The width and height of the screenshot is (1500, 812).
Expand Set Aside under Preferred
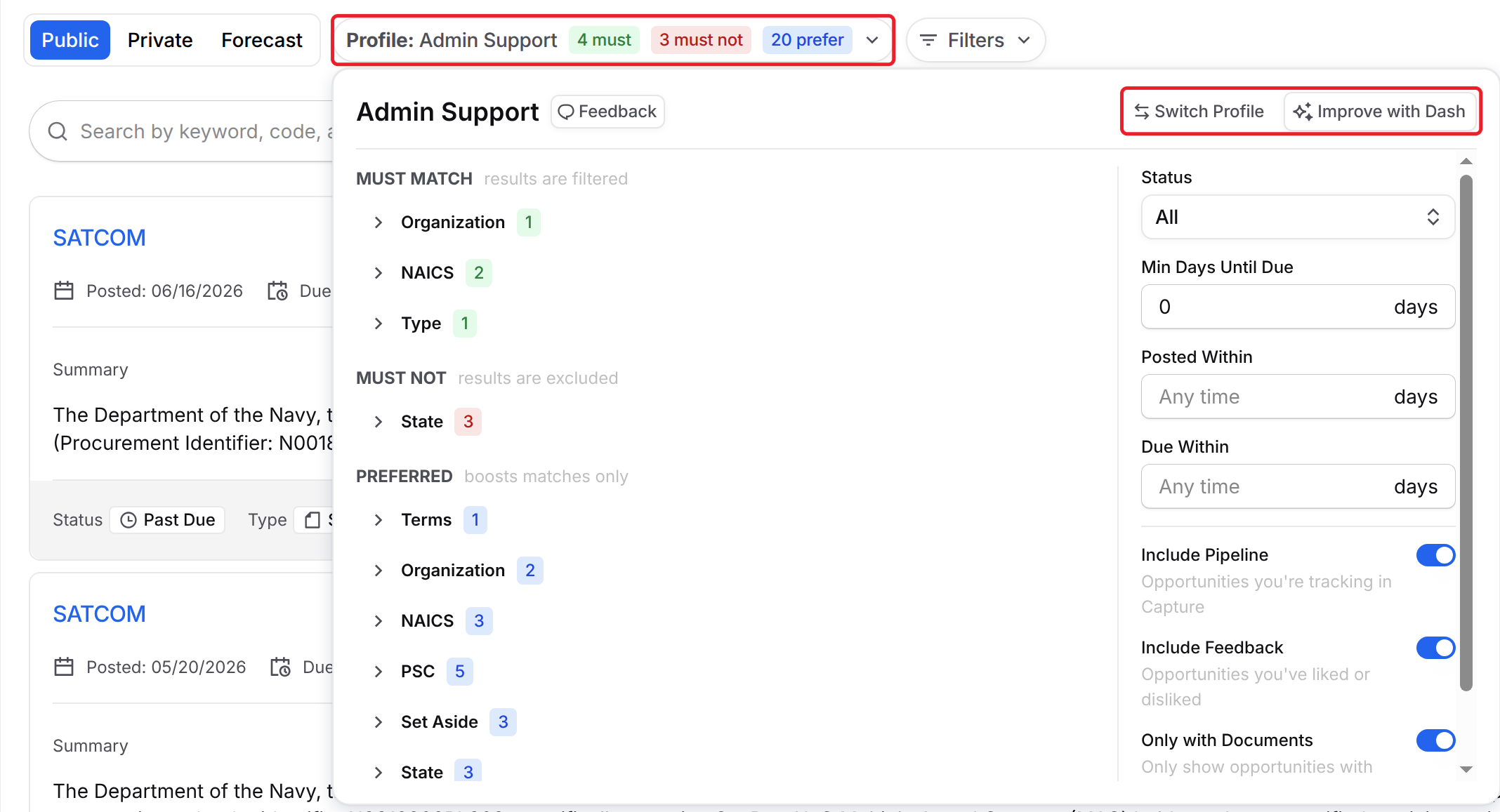point(379,722)
